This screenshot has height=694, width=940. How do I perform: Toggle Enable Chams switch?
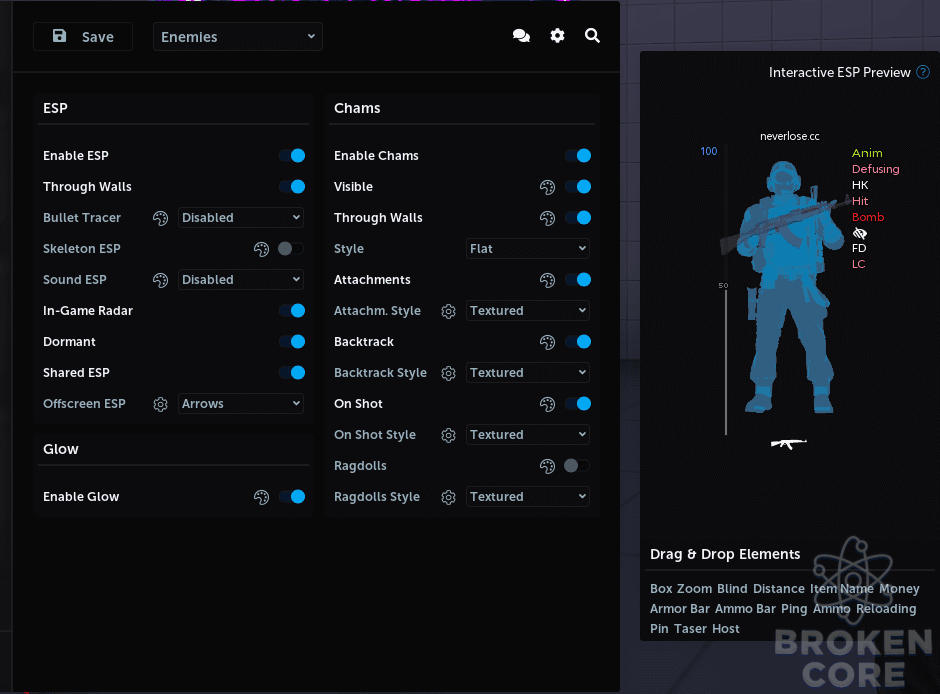[579, 156]
